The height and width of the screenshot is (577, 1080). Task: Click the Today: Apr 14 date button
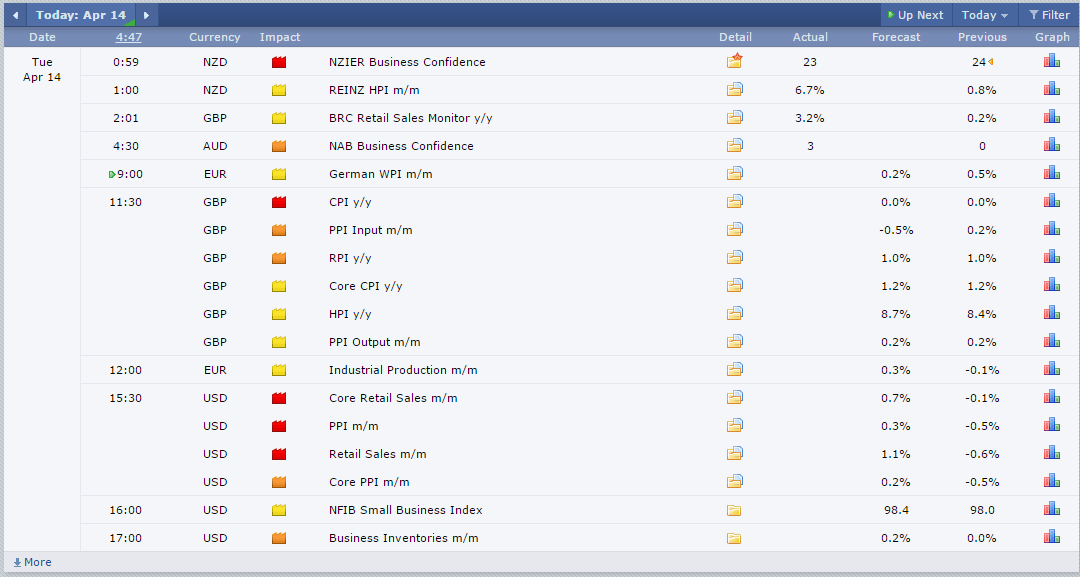coord(81,15)
